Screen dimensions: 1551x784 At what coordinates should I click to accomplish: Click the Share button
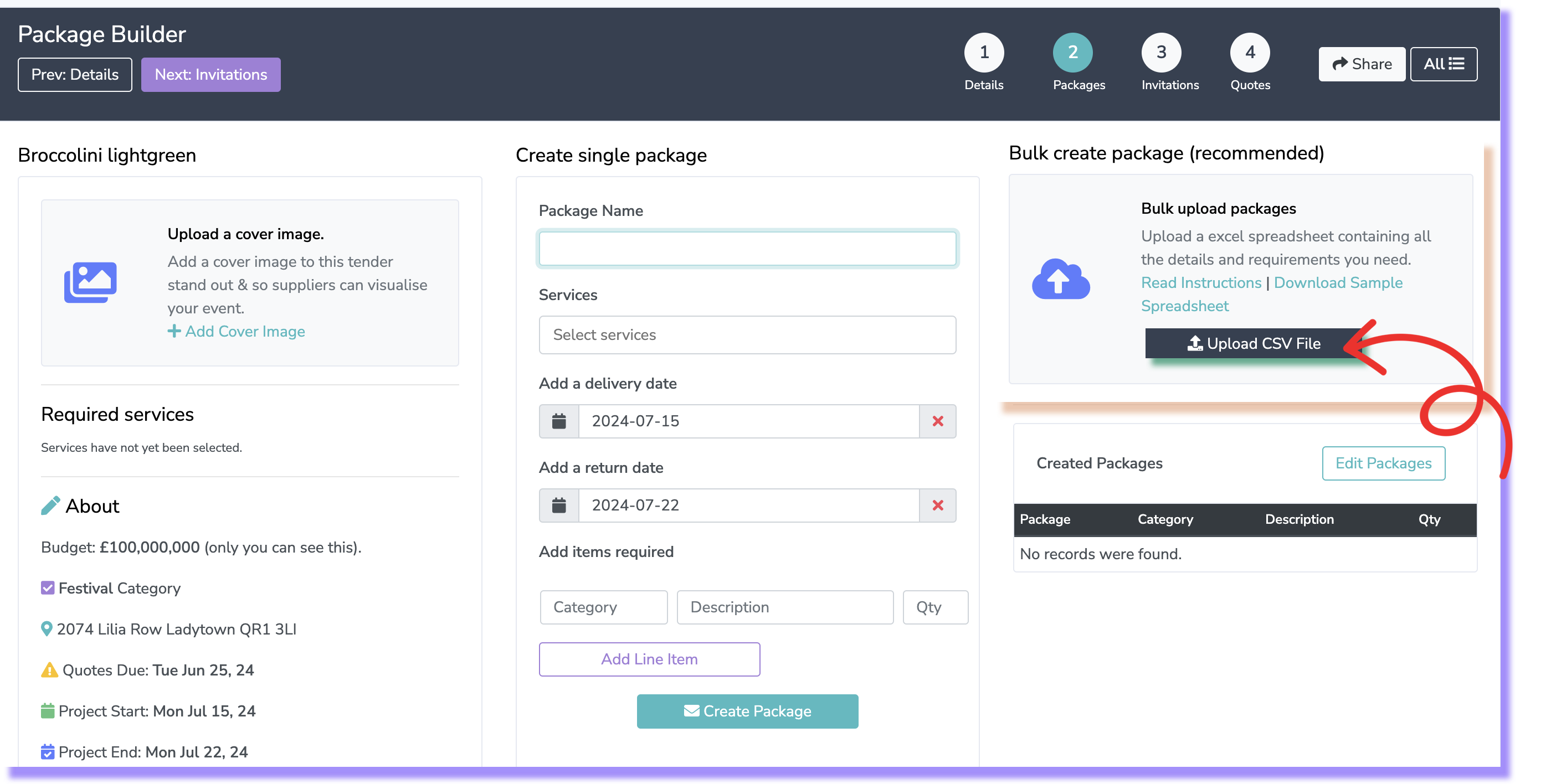click(x=1362, y=64)
